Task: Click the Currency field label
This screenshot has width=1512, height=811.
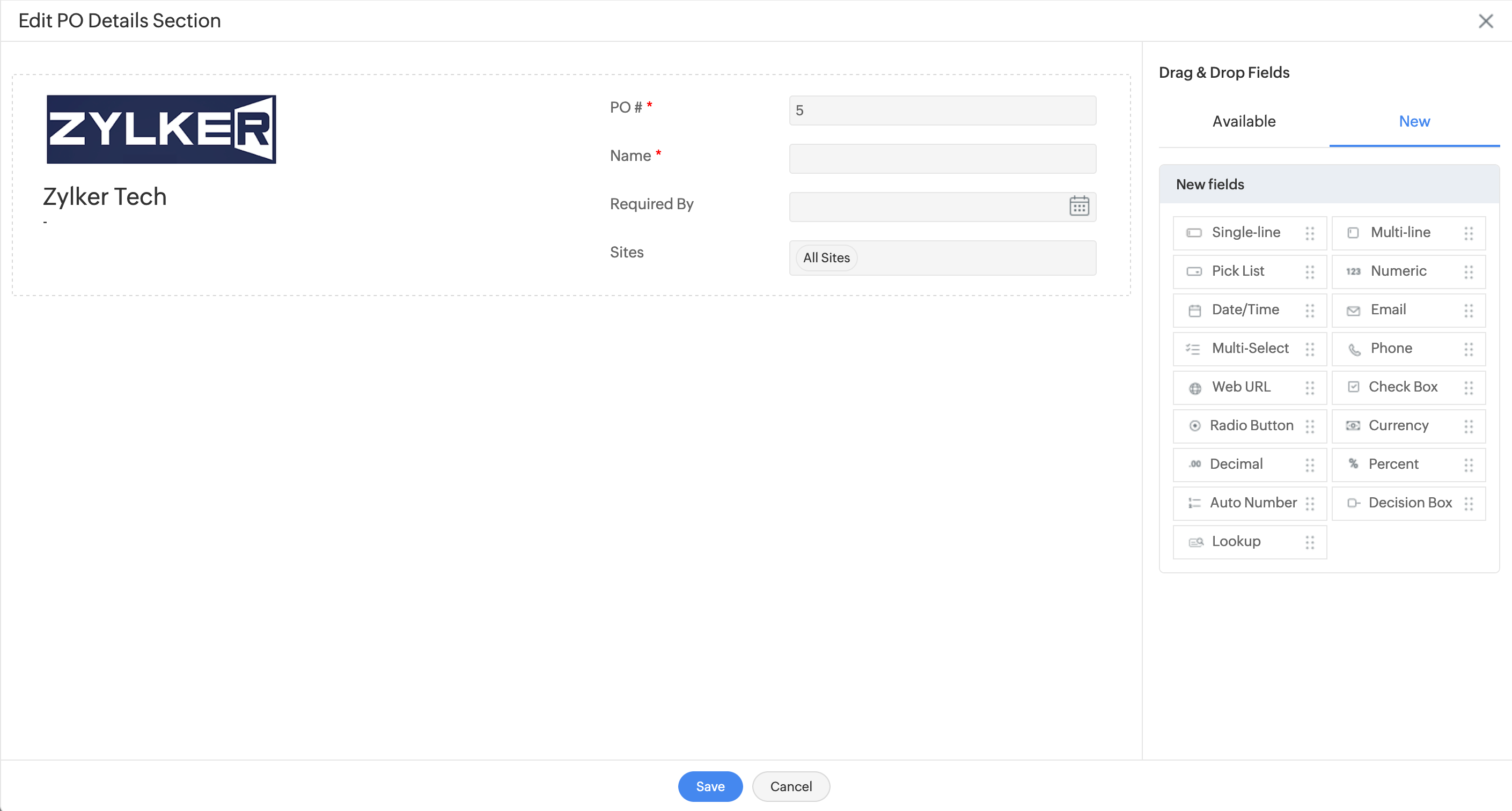Action: [1398, 425]
